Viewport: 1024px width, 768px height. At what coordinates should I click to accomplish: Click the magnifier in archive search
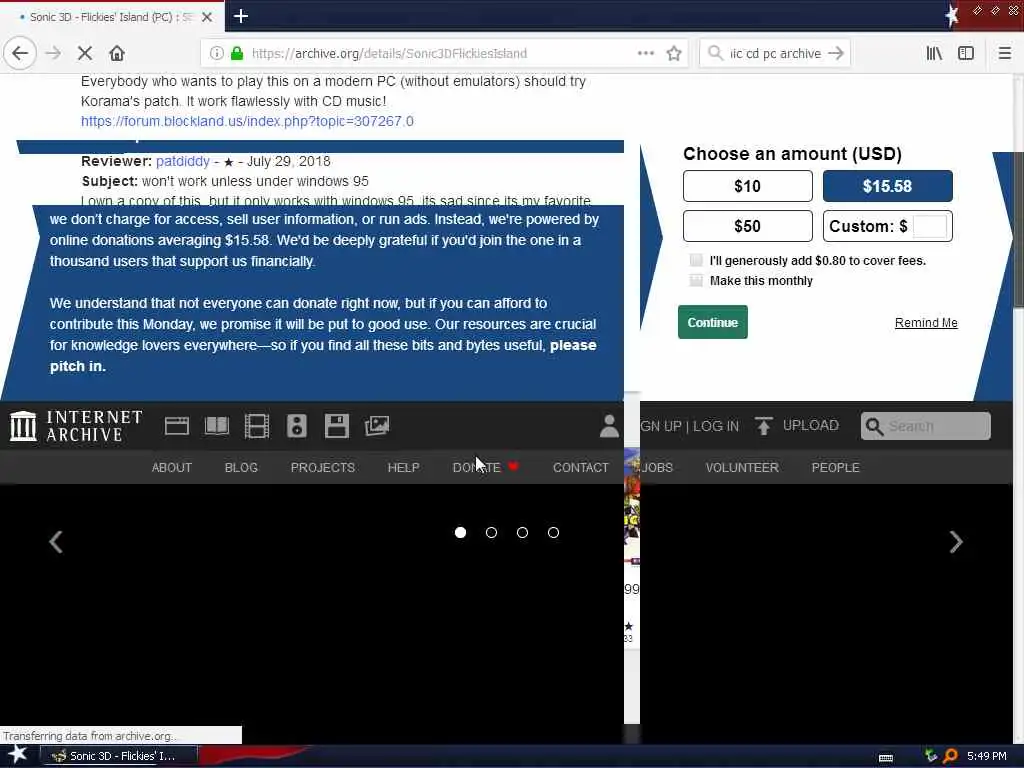coord(874,426)
